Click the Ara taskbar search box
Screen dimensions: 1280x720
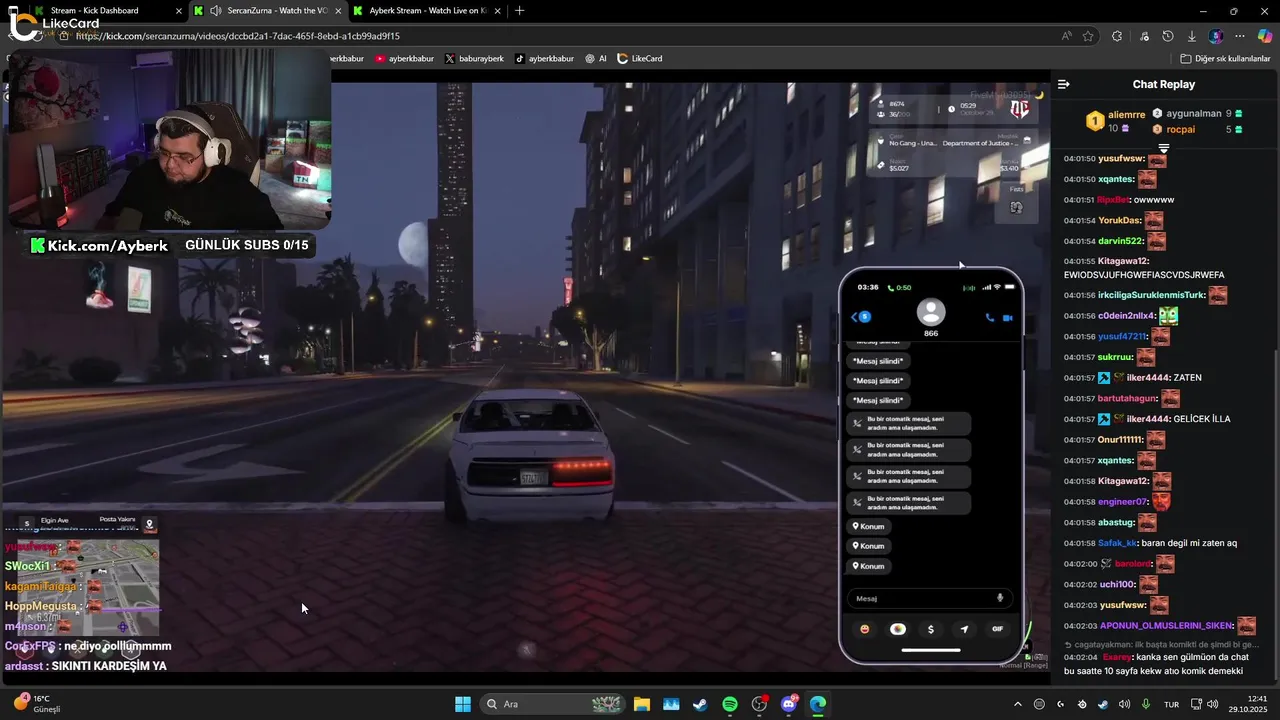pyautogui.click(x=554, y=704)
